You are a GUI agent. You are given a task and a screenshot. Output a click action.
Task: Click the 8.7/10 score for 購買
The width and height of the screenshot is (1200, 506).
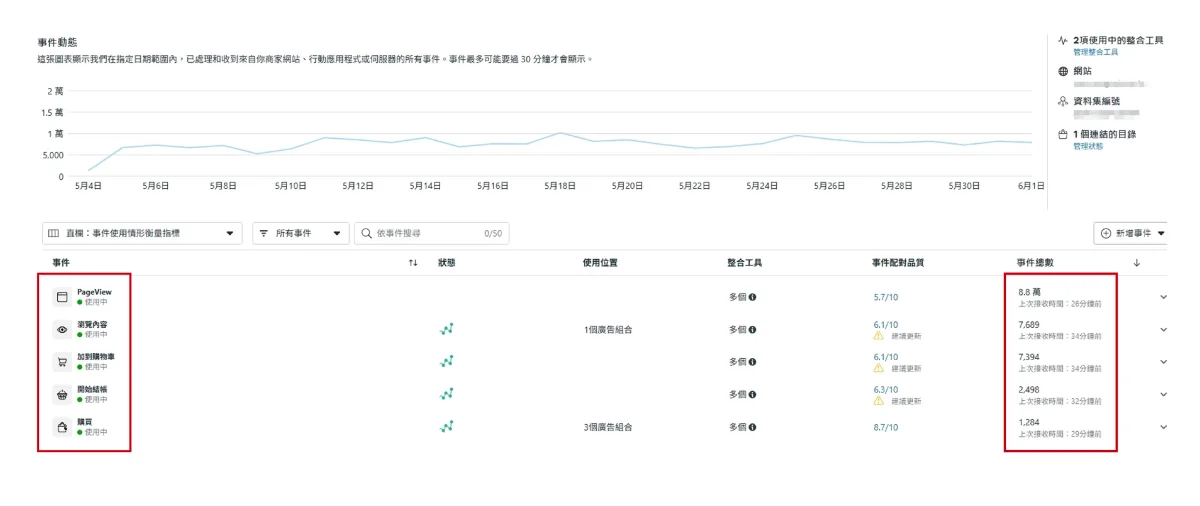tap(886, 427)
